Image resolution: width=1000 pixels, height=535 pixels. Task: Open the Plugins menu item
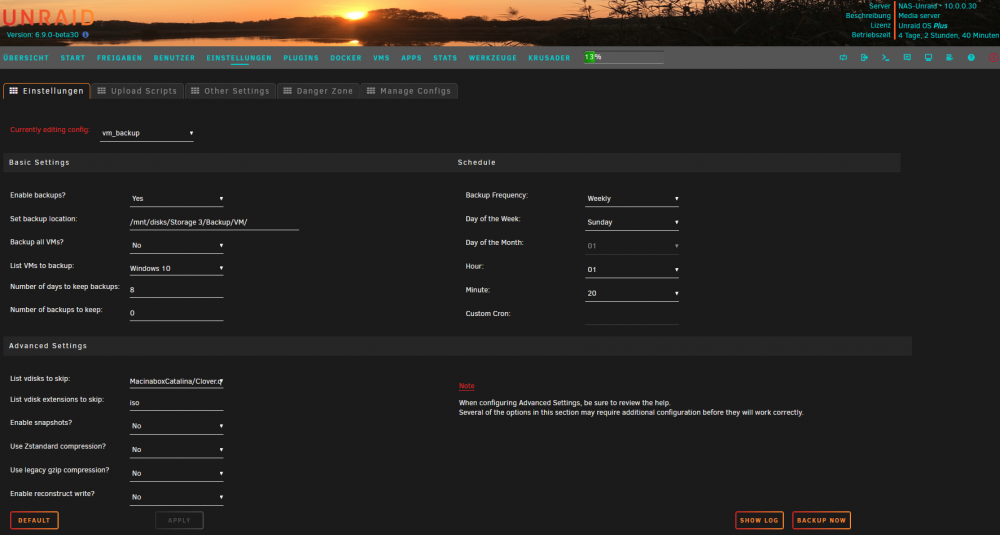tap(301, 57)
